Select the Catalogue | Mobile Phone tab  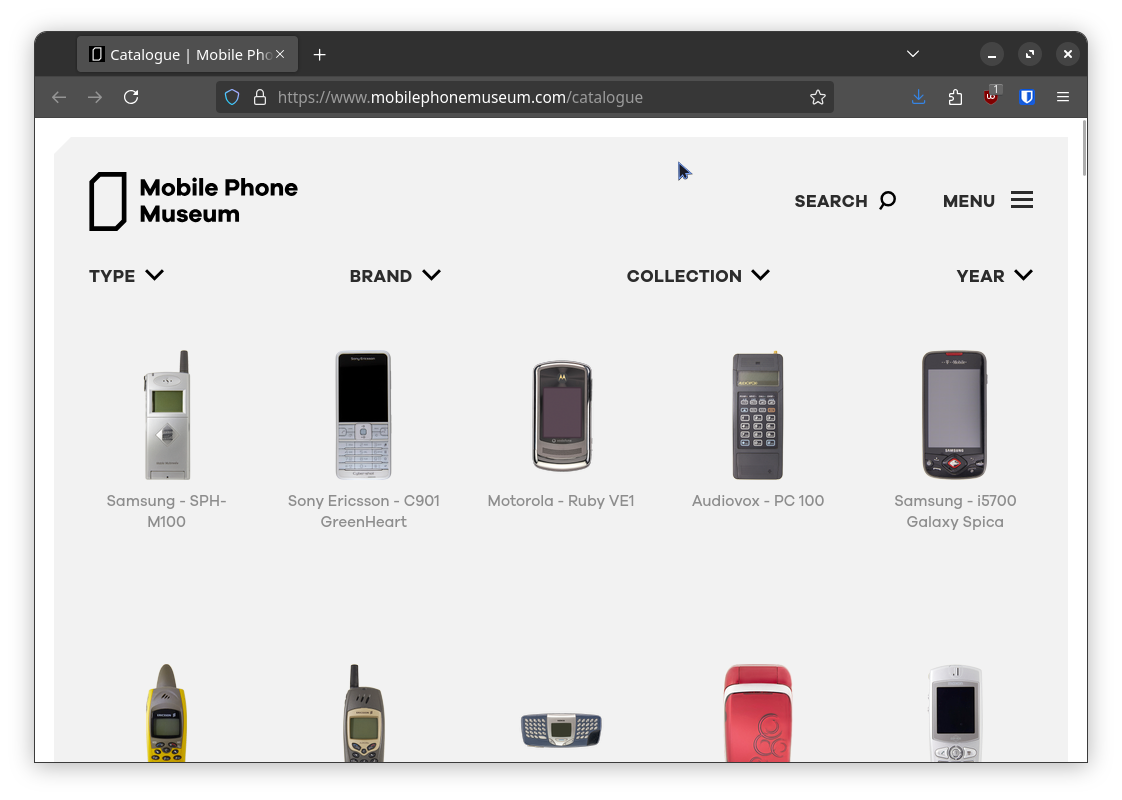[x=187, y=54]
